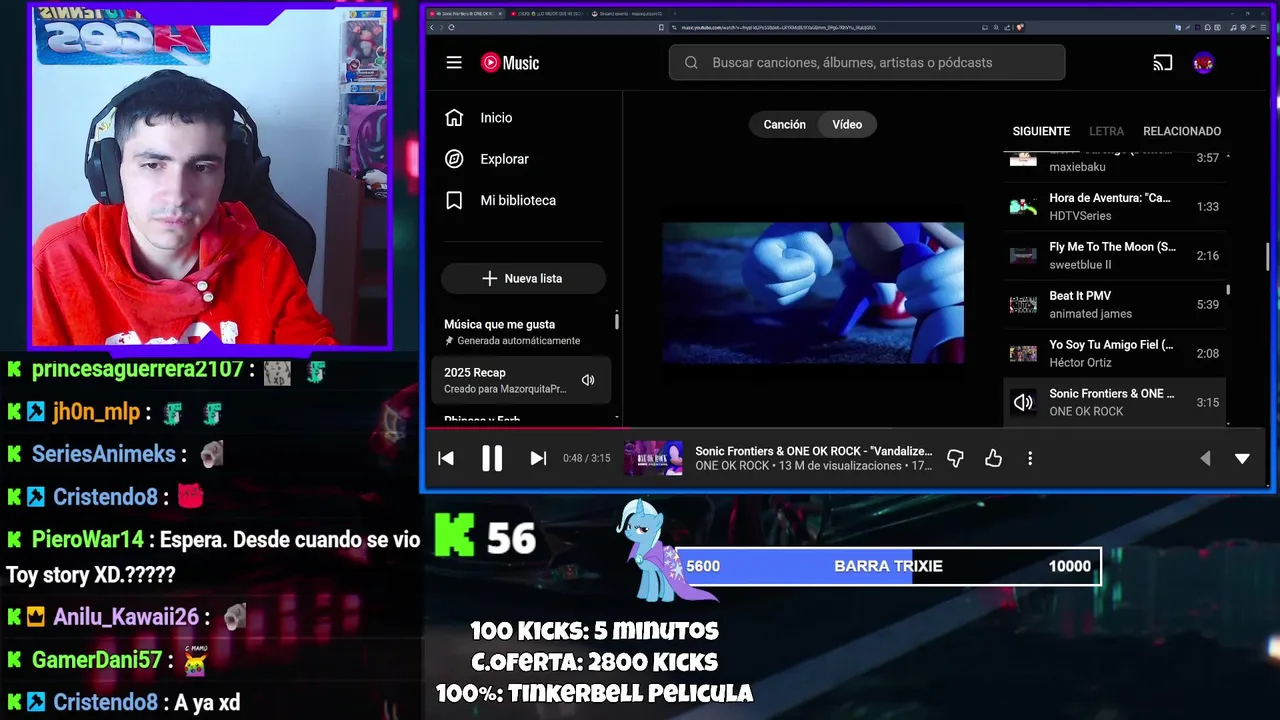Viewport: 1280px width, 720px height.
Task: Click thumbnail of Beat It PMV
Action: (1023, 305)
